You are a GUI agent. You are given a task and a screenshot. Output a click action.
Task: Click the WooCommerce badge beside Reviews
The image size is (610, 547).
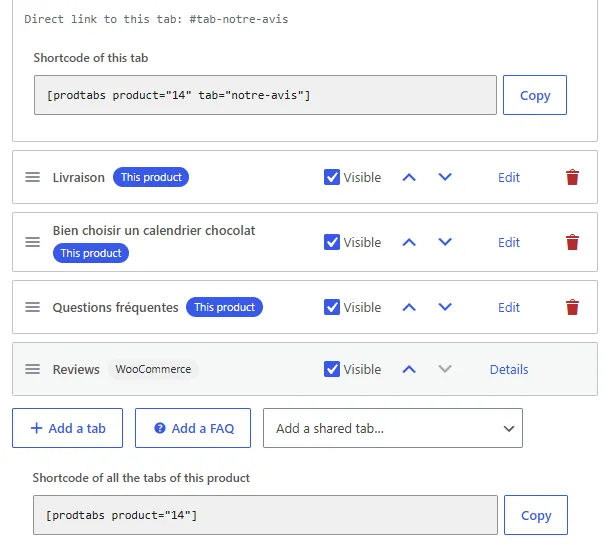pyautogui.click(x=153, y=369)
